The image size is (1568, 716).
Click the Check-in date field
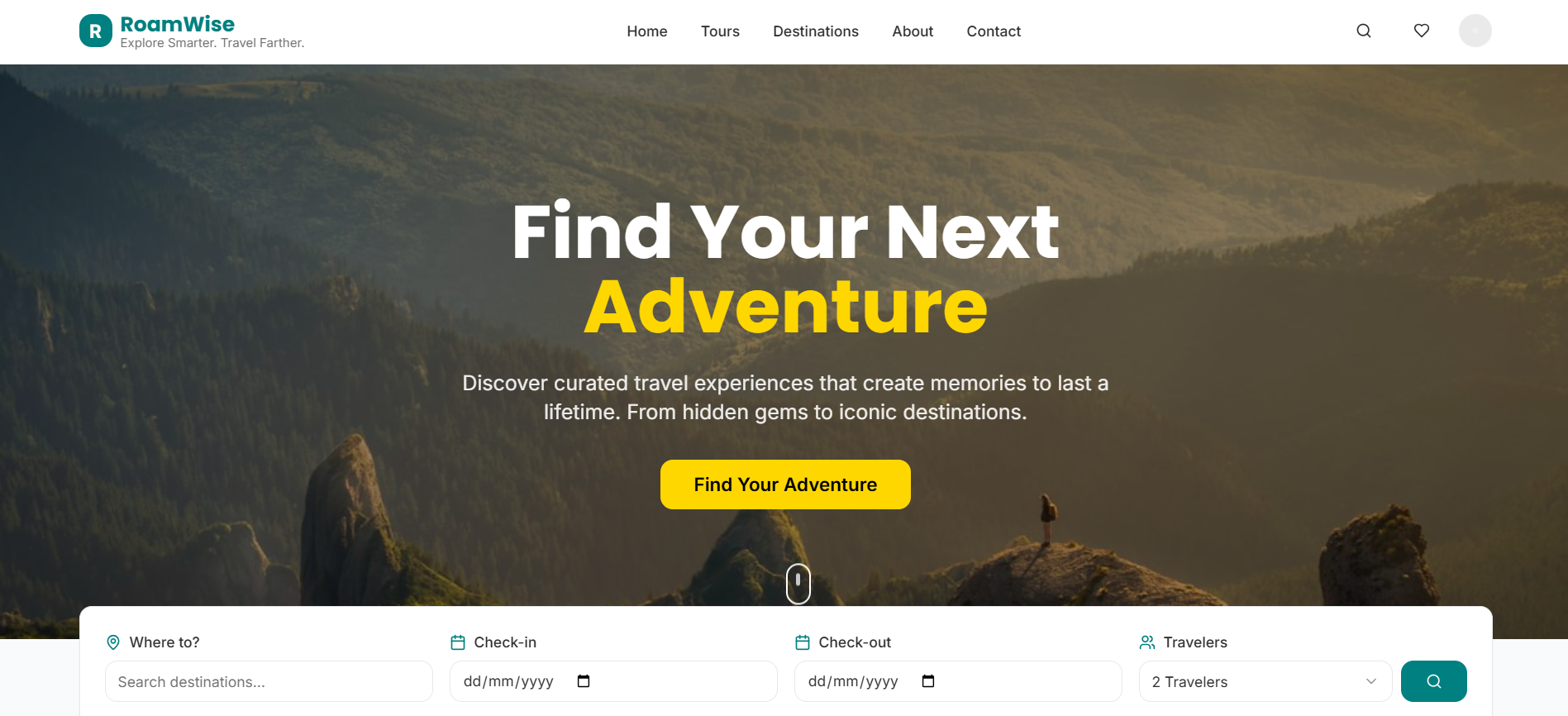[613, 681]
